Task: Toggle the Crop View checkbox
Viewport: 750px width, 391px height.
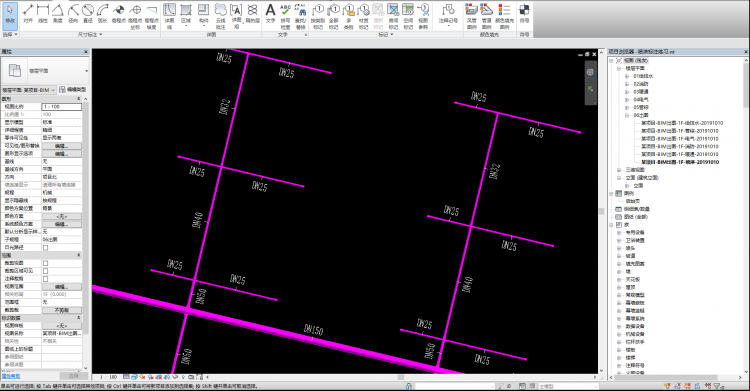Action: 45,263
